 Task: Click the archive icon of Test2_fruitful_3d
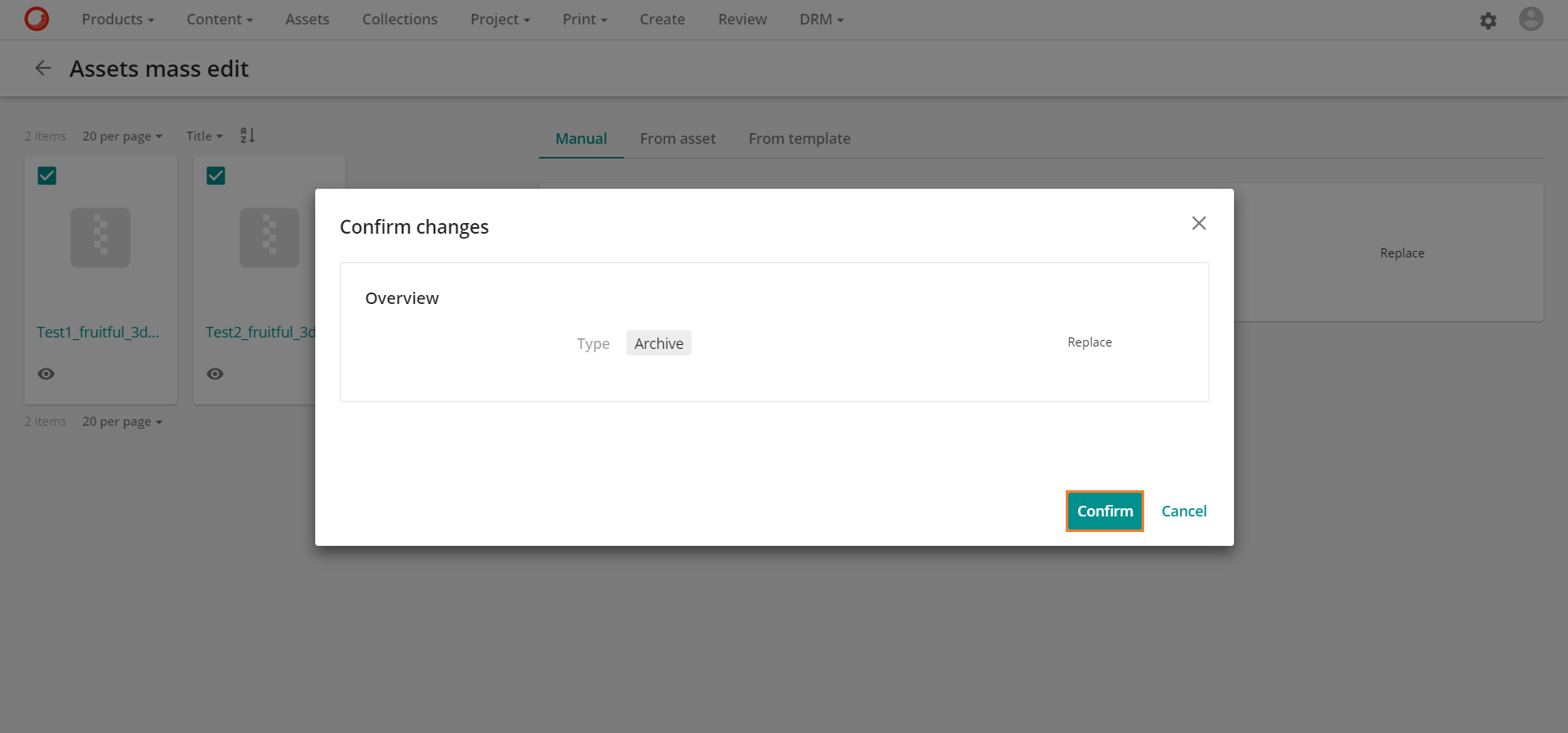tap(269, 238)
